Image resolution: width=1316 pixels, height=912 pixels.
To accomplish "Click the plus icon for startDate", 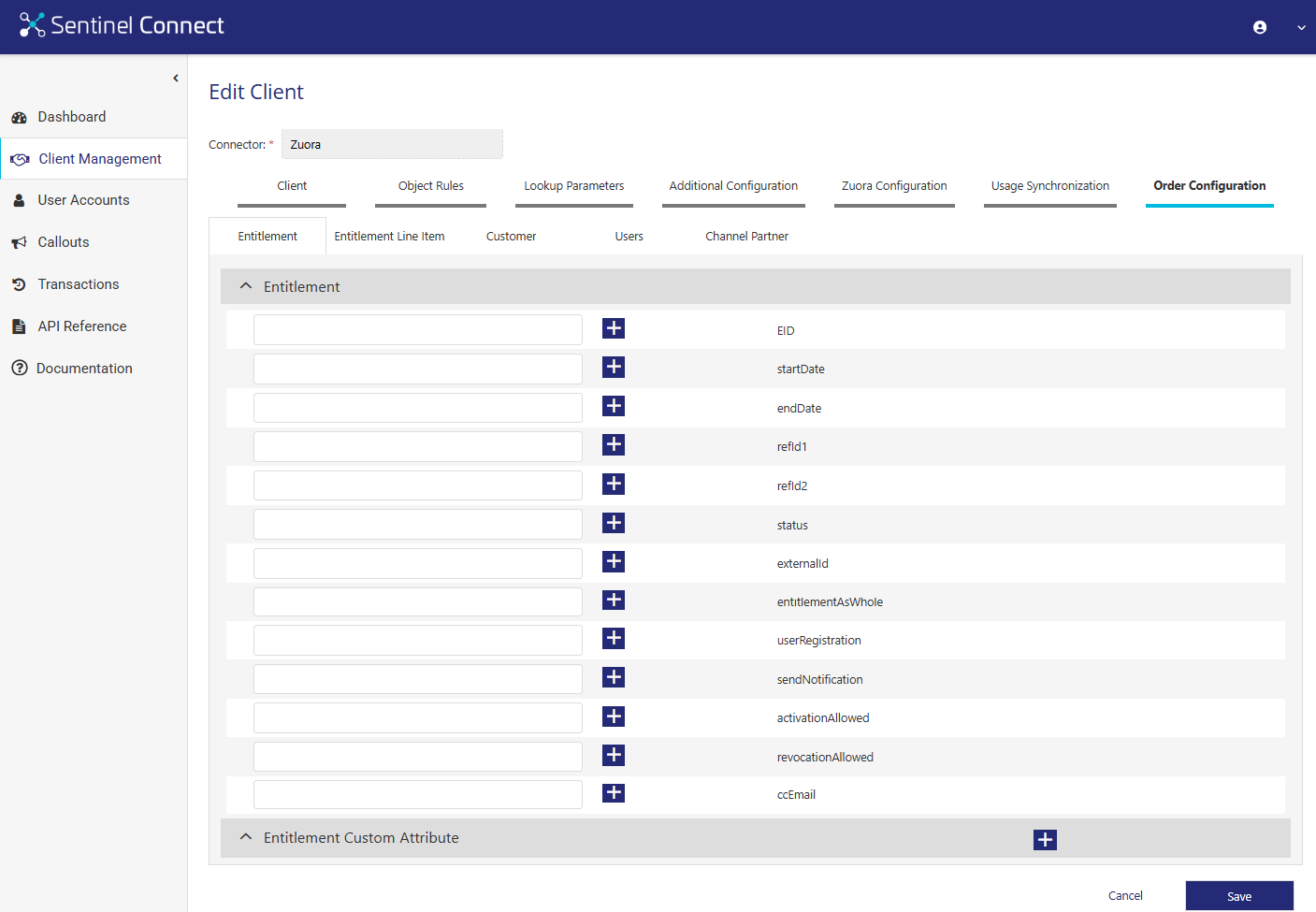I will [x=614, y=368].
